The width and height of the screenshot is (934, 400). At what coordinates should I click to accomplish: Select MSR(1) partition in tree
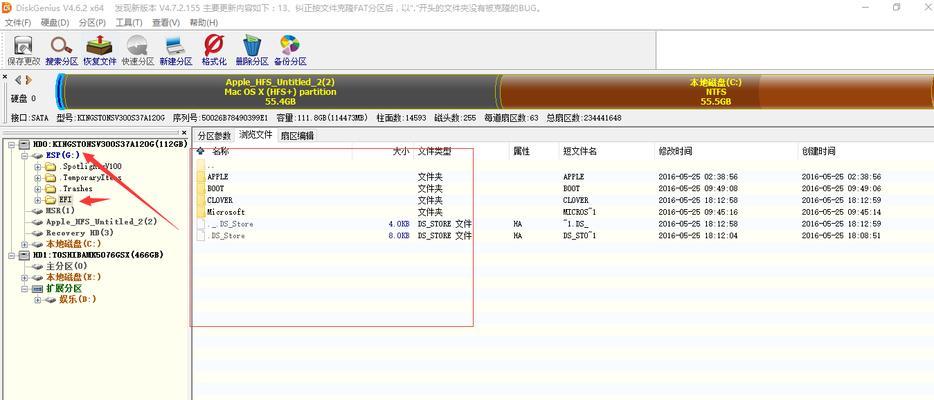click(x=60, y=211)
